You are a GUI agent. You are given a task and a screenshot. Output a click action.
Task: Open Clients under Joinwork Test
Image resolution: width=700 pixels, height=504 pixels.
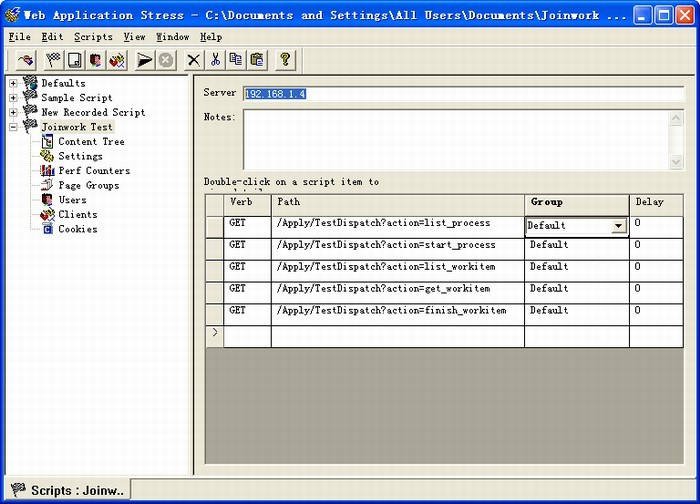[x=78, y=214]
